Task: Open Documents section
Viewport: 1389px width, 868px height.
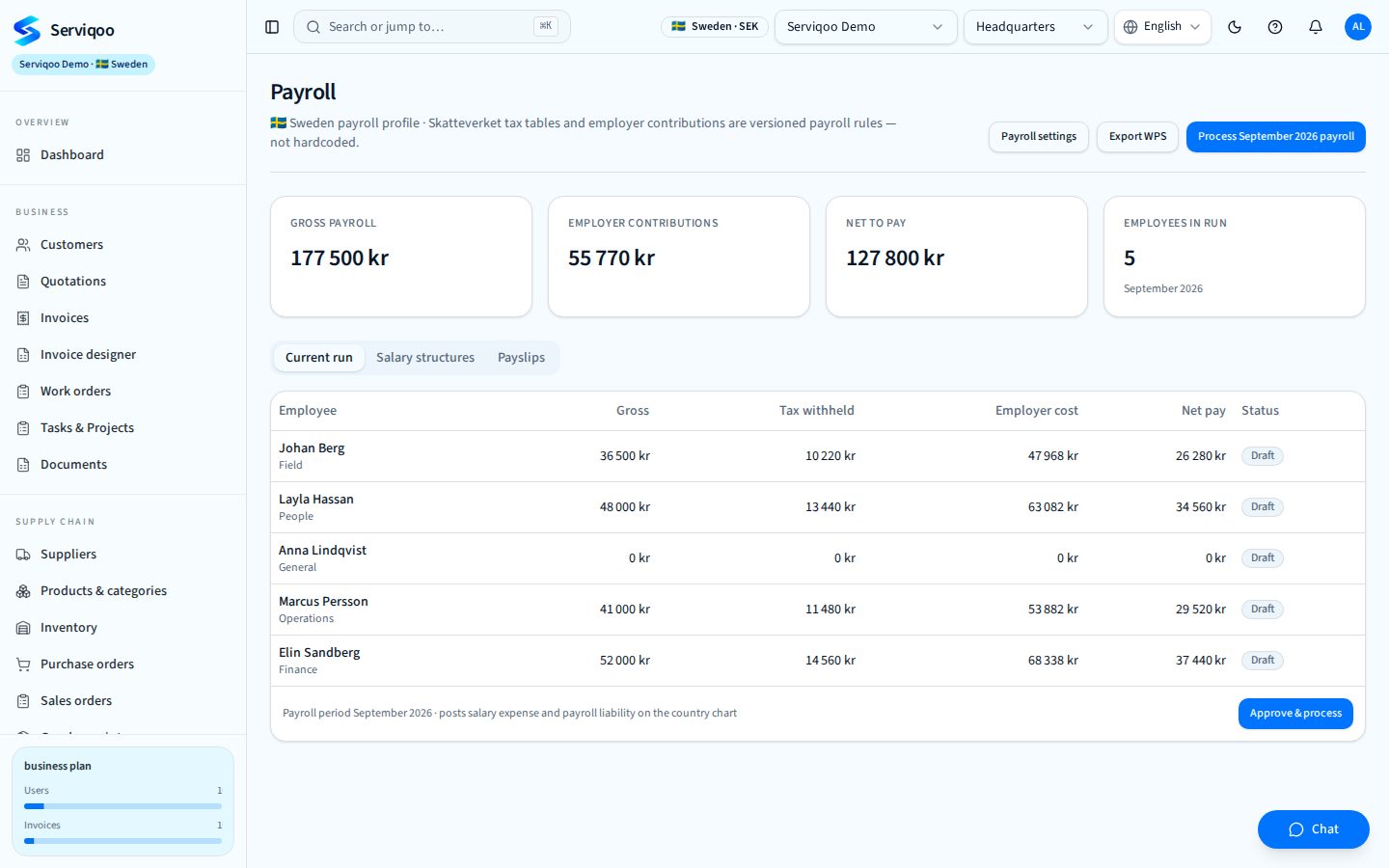Action: [123, 465]
